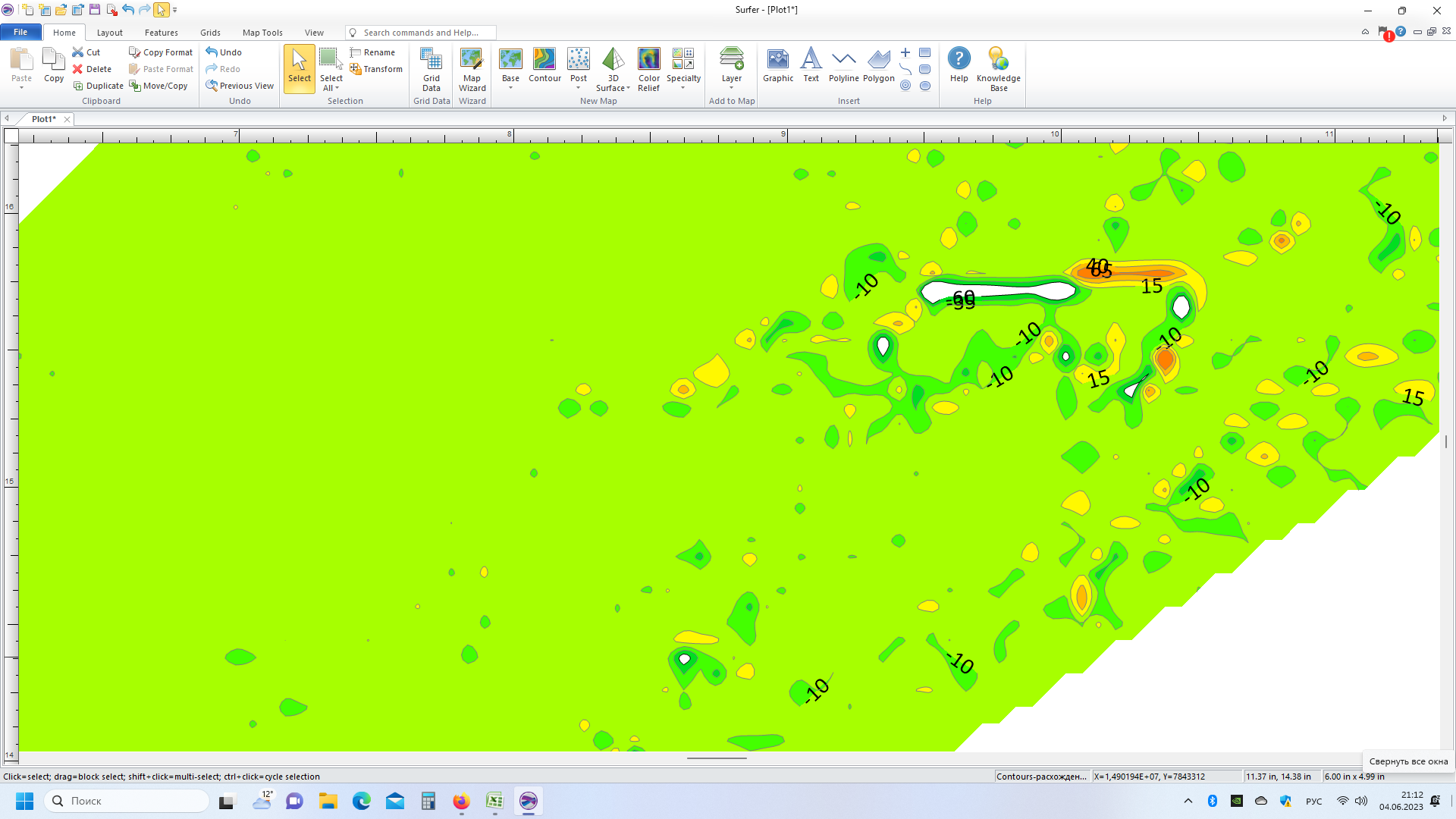The image size is (1456, 819).
Task: Pick the ellipse insert tool
Action: pyautogui.click(x=925, y=86)
